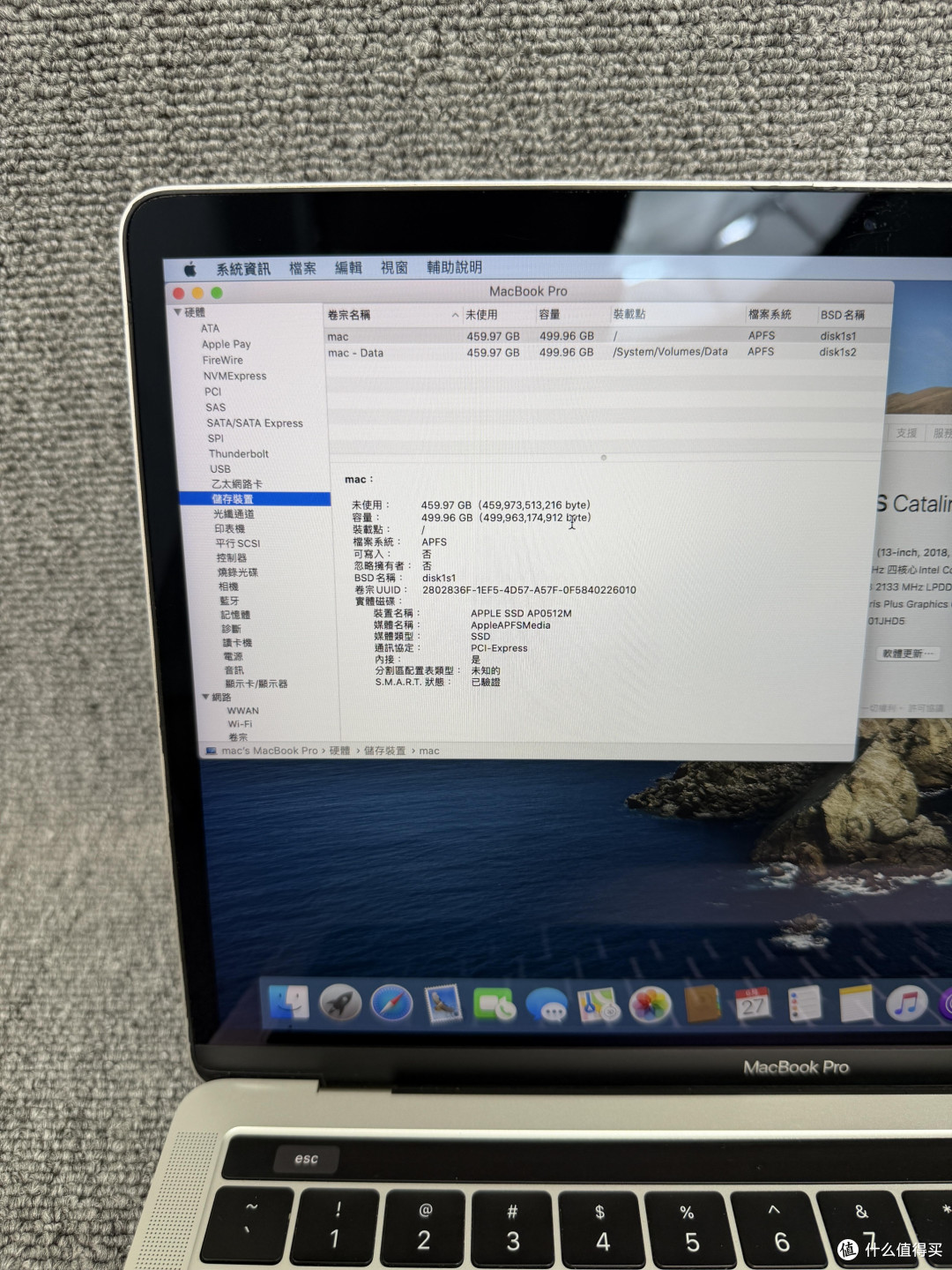Launch FaceTime from the Dock
Viewport: 952px width, 1270px height.
[x=495, y=1005]
